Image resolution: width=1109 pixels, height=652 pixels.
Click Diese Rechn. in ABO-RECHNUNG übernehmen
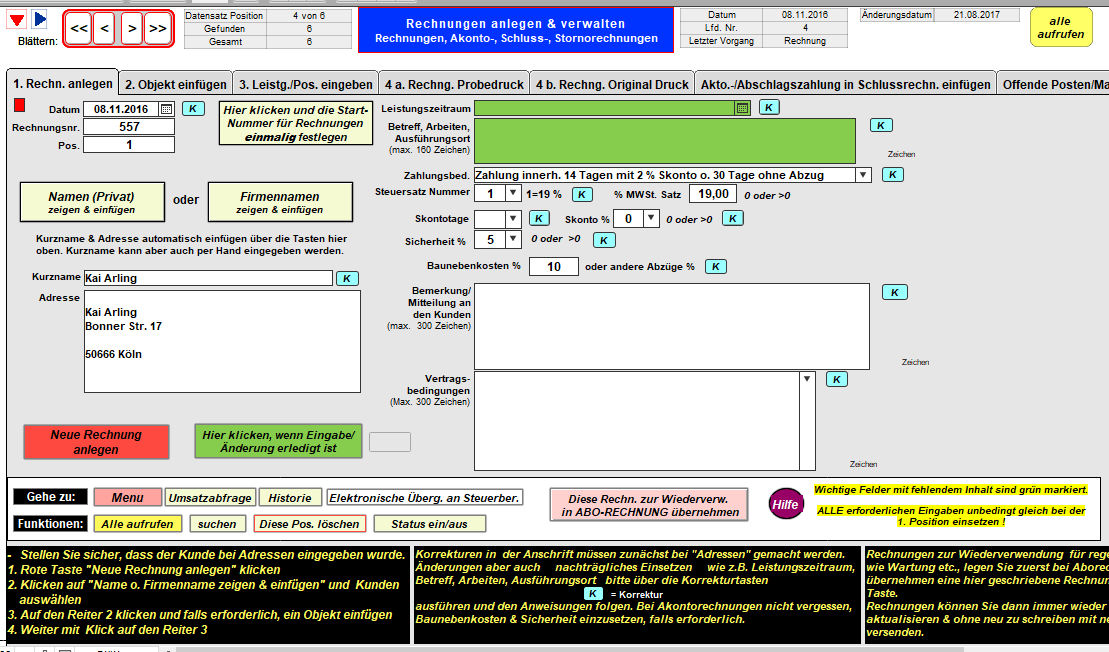[x=649, y=505]
